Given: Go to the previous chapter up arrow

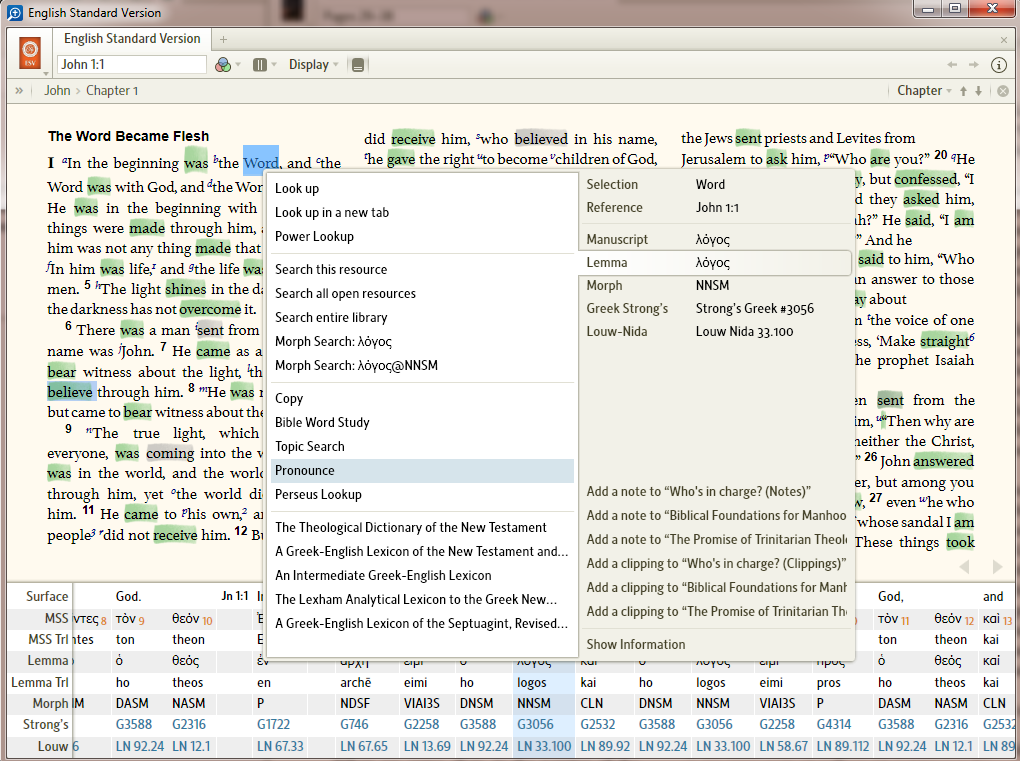Looking at the screenshot, I should point(963,91).
